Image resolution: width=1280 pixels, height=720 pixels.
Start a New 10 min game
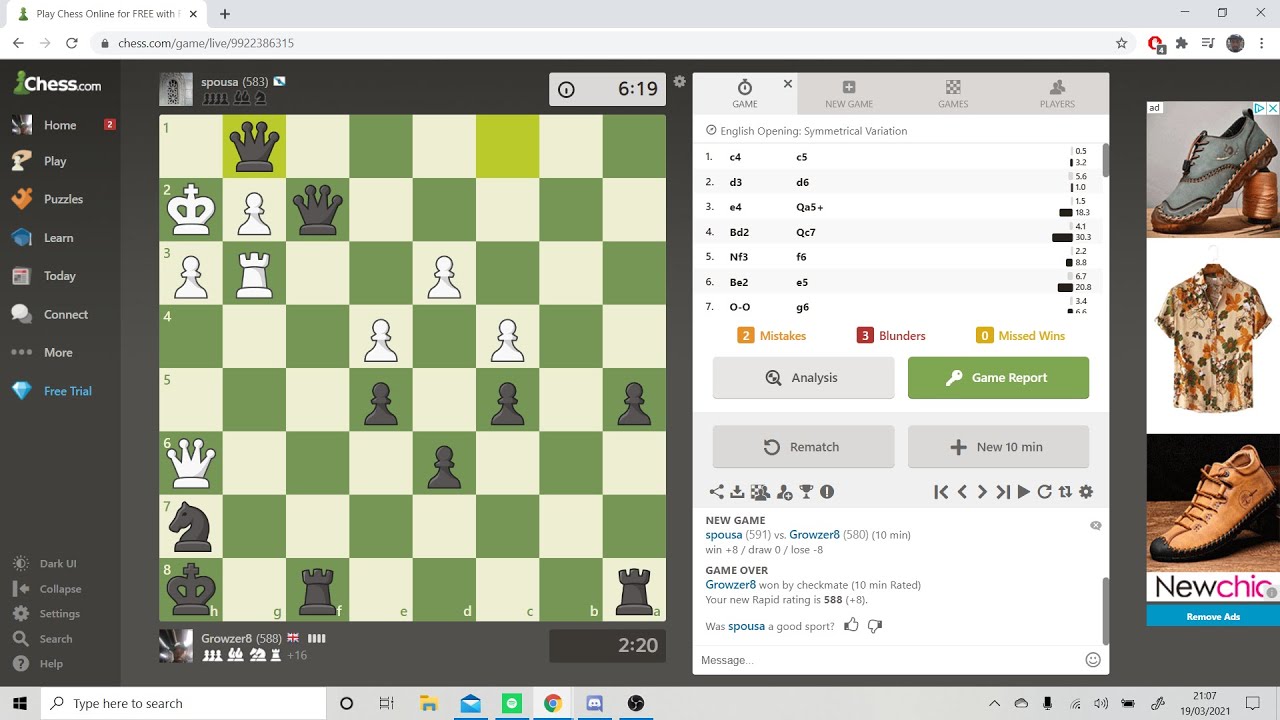click(x=998, y=447)
